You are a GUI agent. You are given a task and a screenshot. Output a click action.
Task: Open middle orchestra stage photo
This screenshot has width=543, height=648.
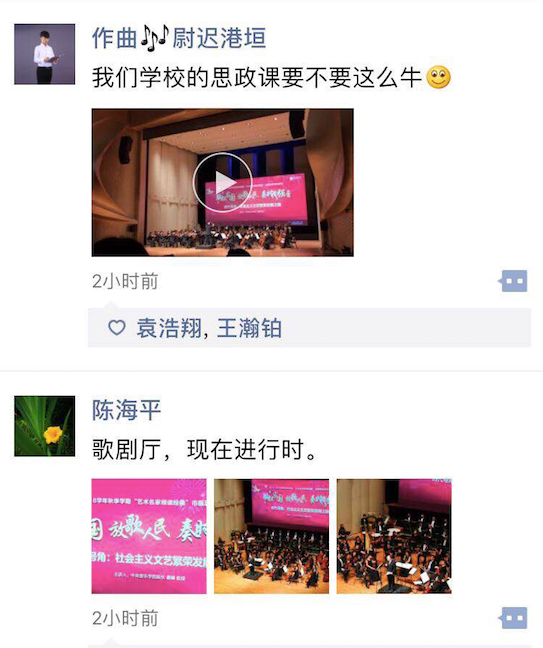[272, 536]
